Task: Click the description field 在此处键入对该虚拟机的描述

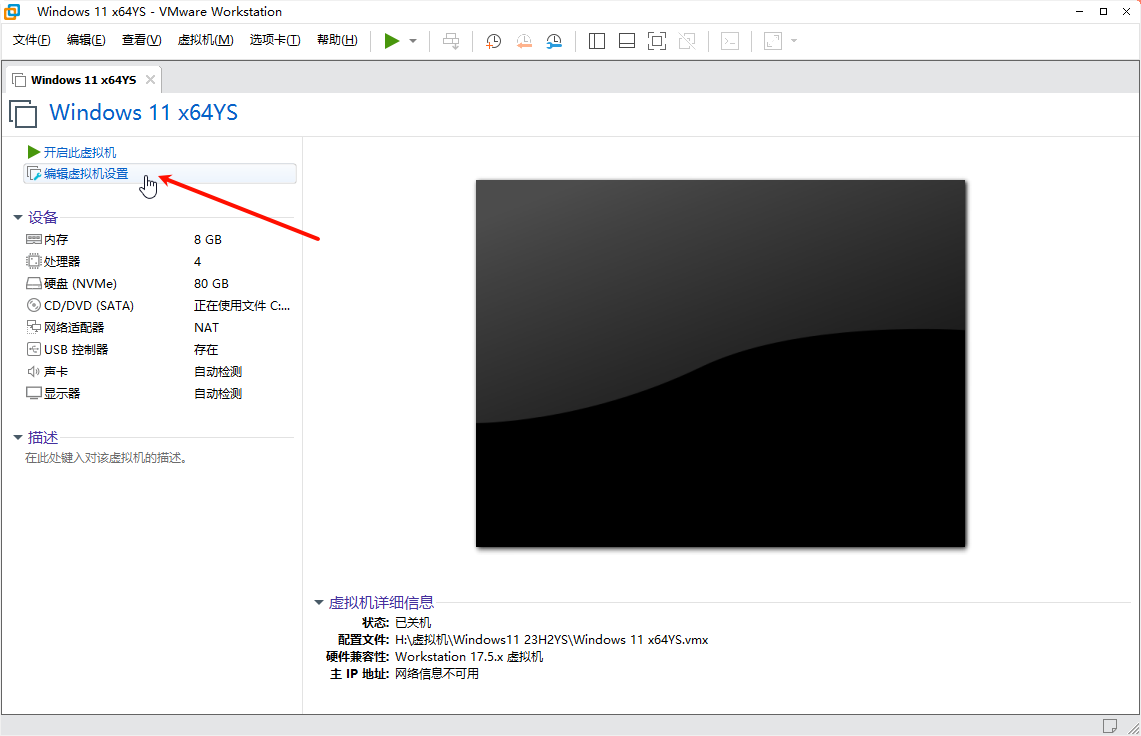Action: coord(106,458)
